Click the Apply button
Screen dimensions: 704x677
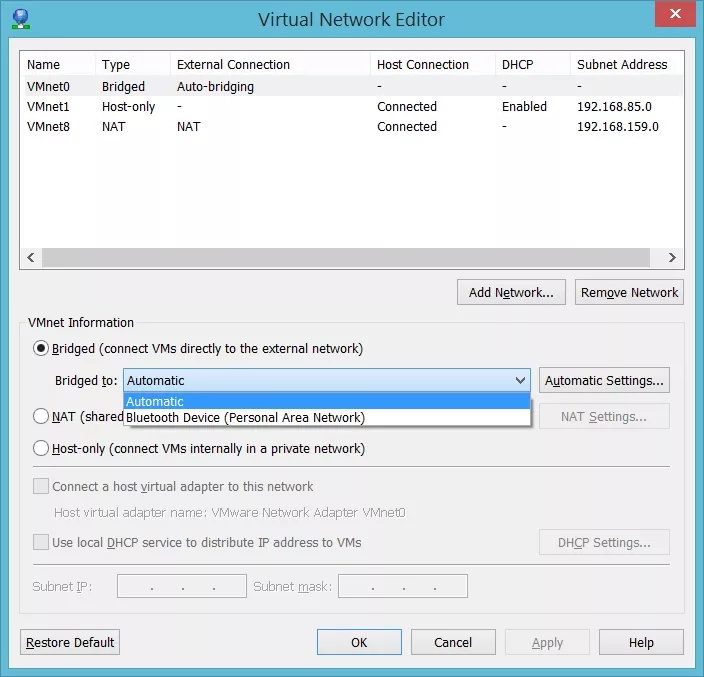547,642
